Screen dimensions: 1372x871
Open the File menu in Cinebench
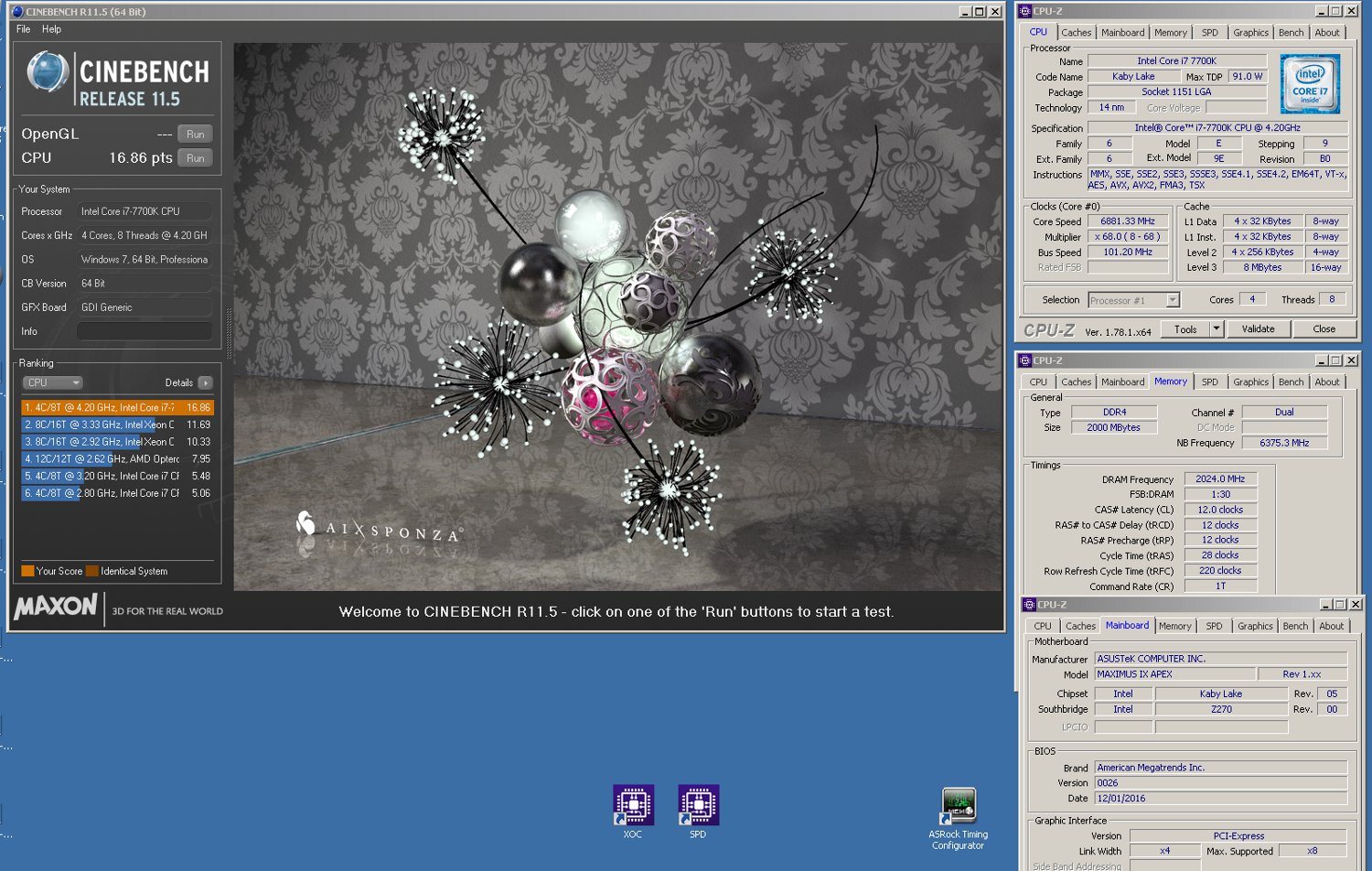[x=24, y=29]
